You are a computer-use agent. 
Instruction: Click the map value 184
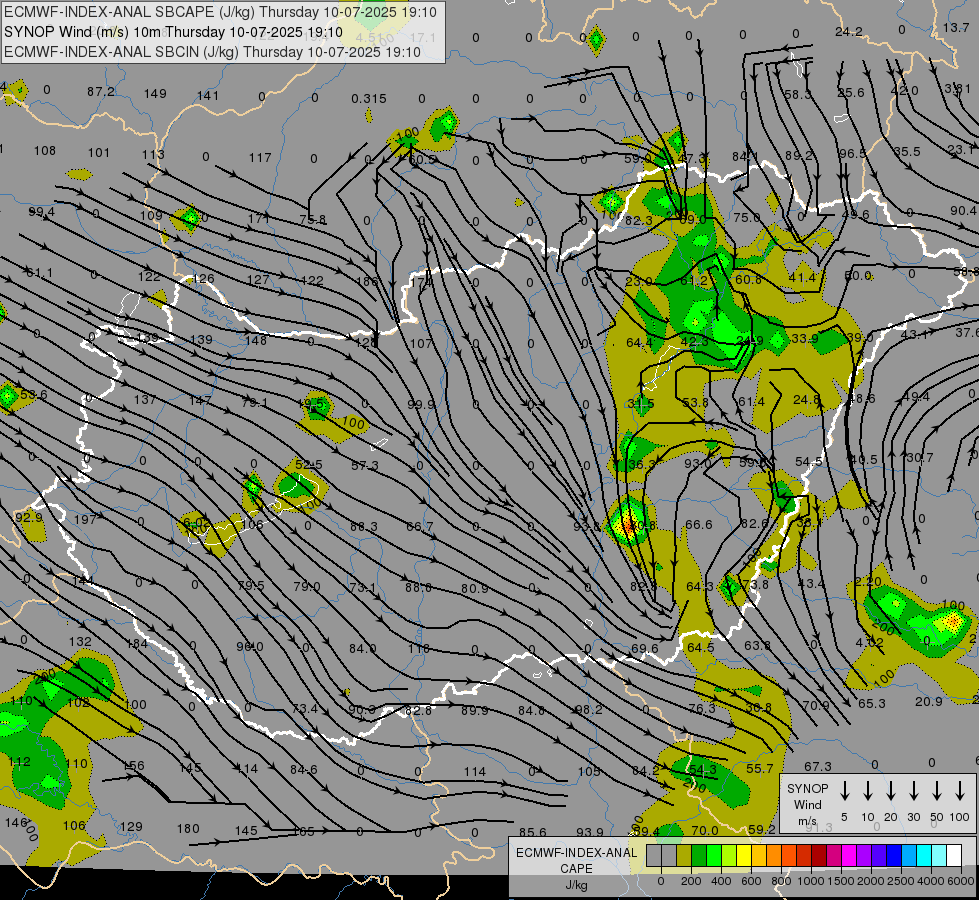(x=137, y=643)
